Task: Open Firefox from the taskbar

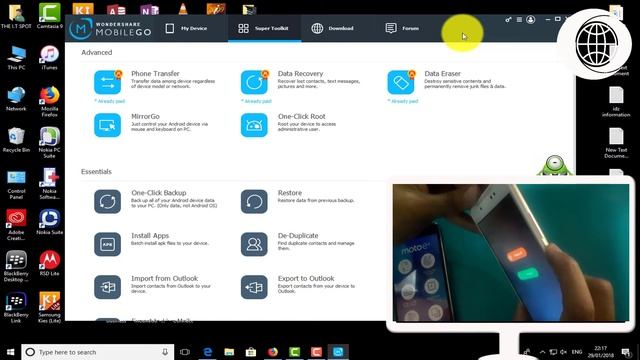Action: (273, 352)
